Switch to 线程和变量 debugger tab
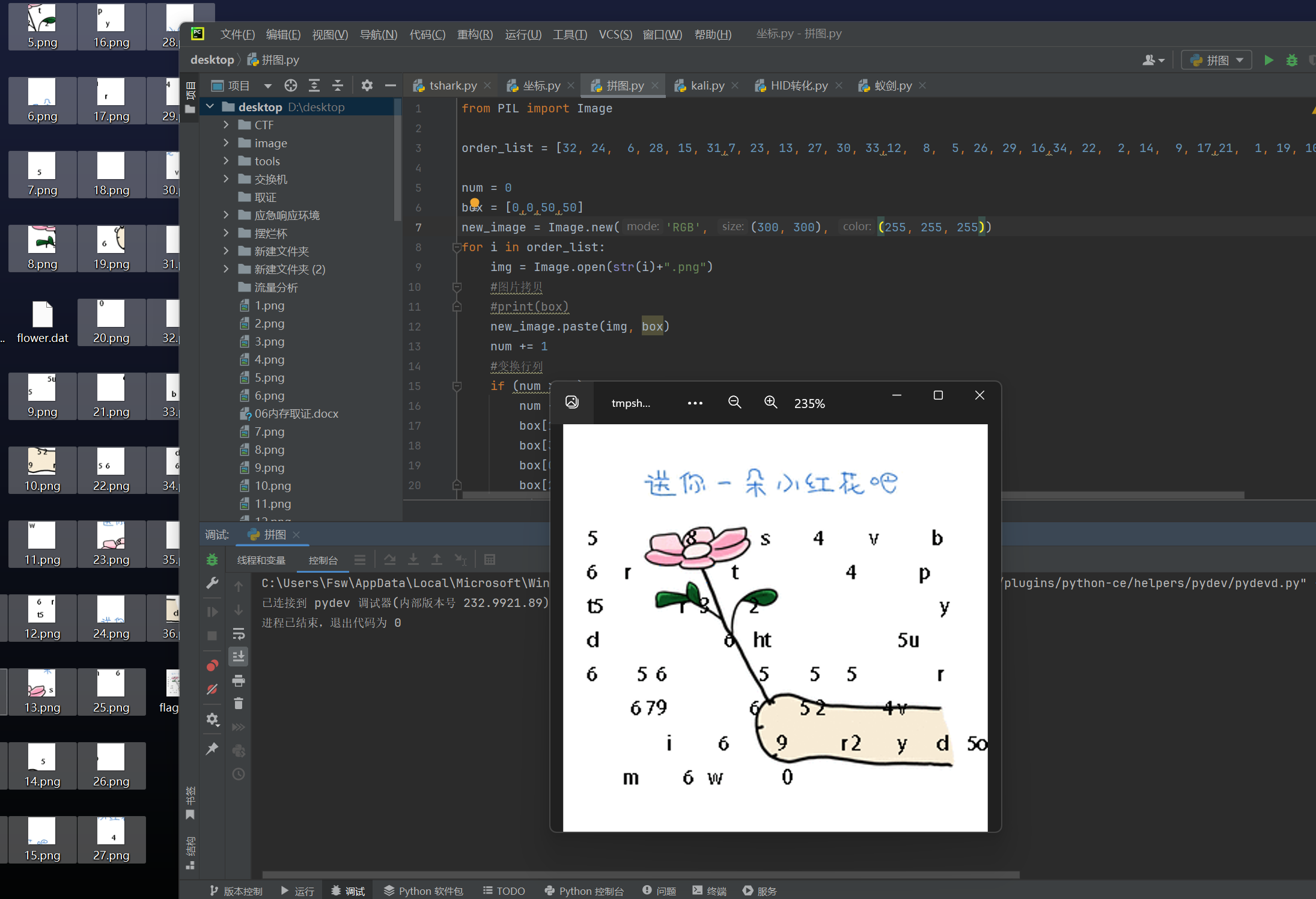Screen dimensions: 1316x899 [x=261, y=560]
